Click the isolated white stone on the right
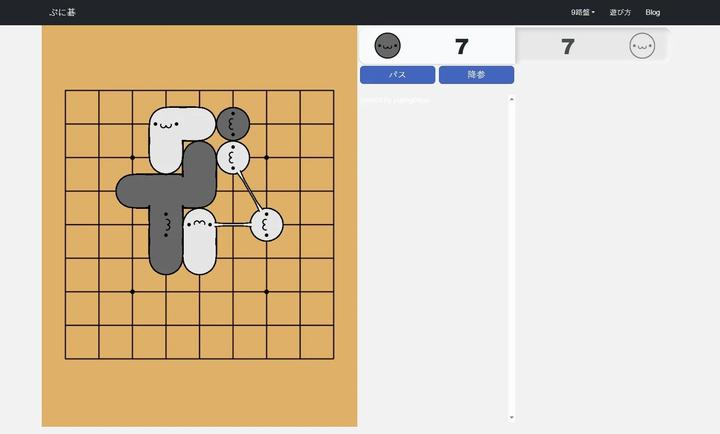Image resolution: width=720 pixels, height=434 pixels. click(x=266, y=225)
